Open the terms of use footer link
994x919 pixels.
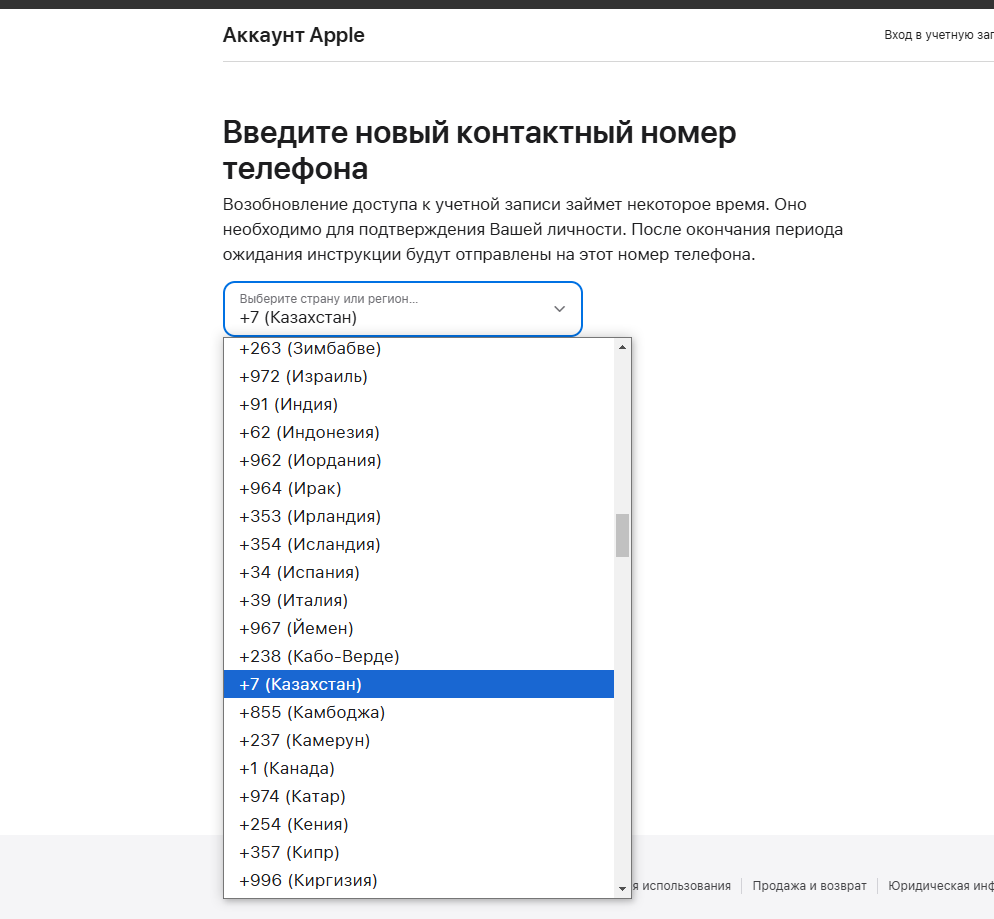(x=681, y=885)
